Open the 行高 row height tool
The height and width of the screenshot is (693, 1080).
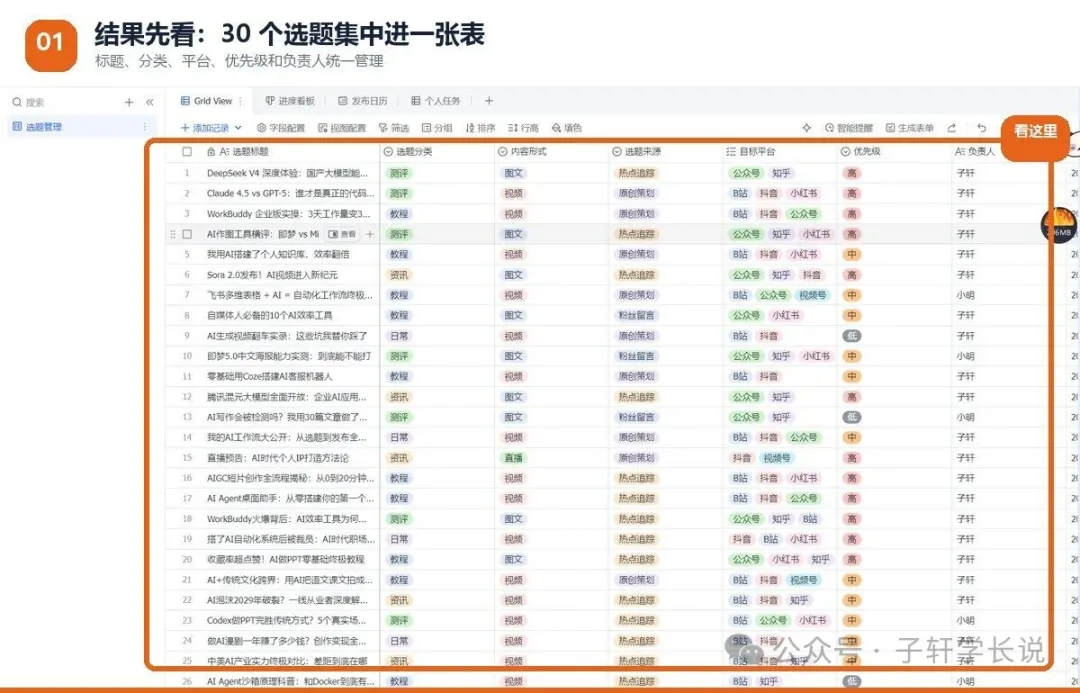(x=523, y=127)
